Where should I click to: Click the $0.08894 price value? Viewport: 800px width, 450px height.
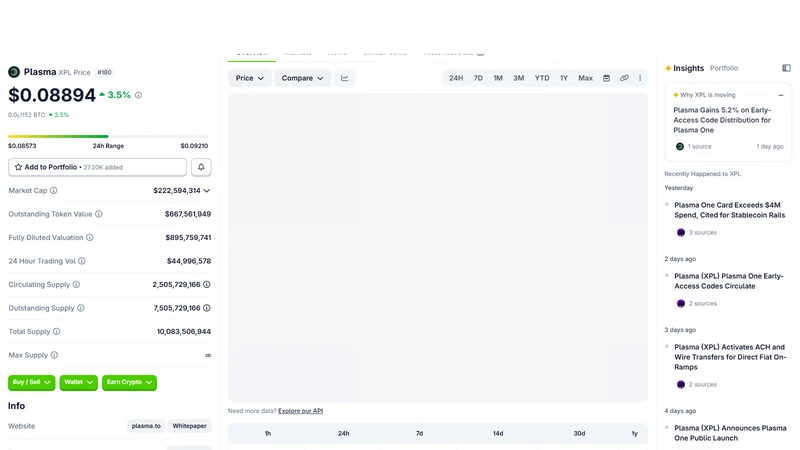(x=52, y=95)
